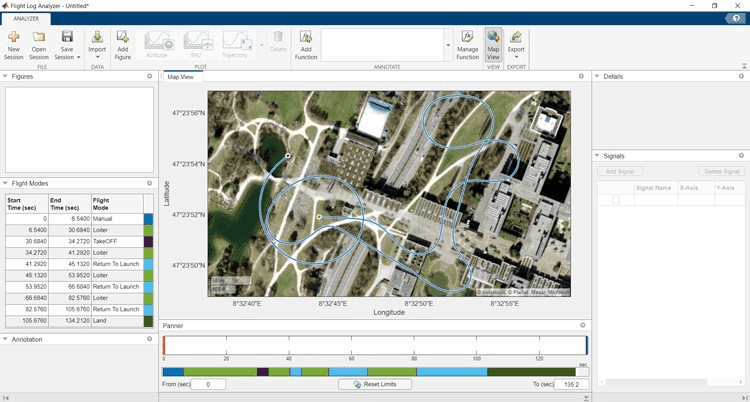The height and width of the screenshot is (402, 750).
Task: Click the Add Function icon
Action: [306, 37]
